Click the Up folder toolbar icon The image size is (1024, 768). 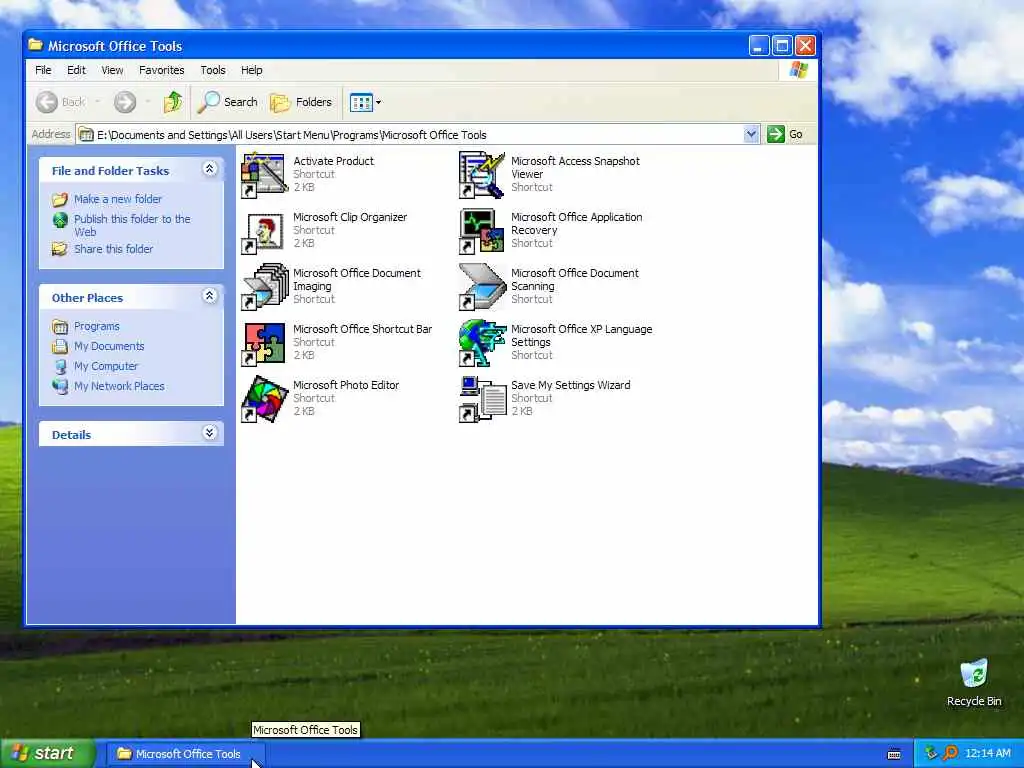[173, 102]
